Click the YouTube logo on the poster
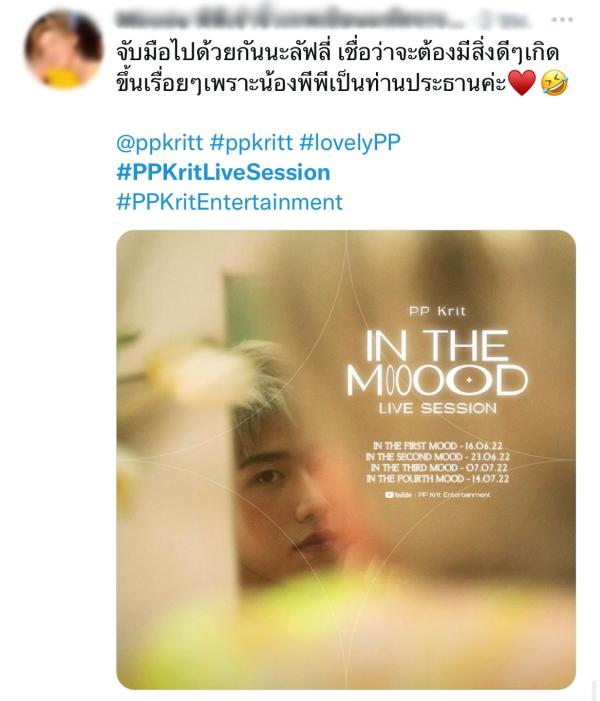600x701 pixels. pyautogui.click(x=389, y=495)
